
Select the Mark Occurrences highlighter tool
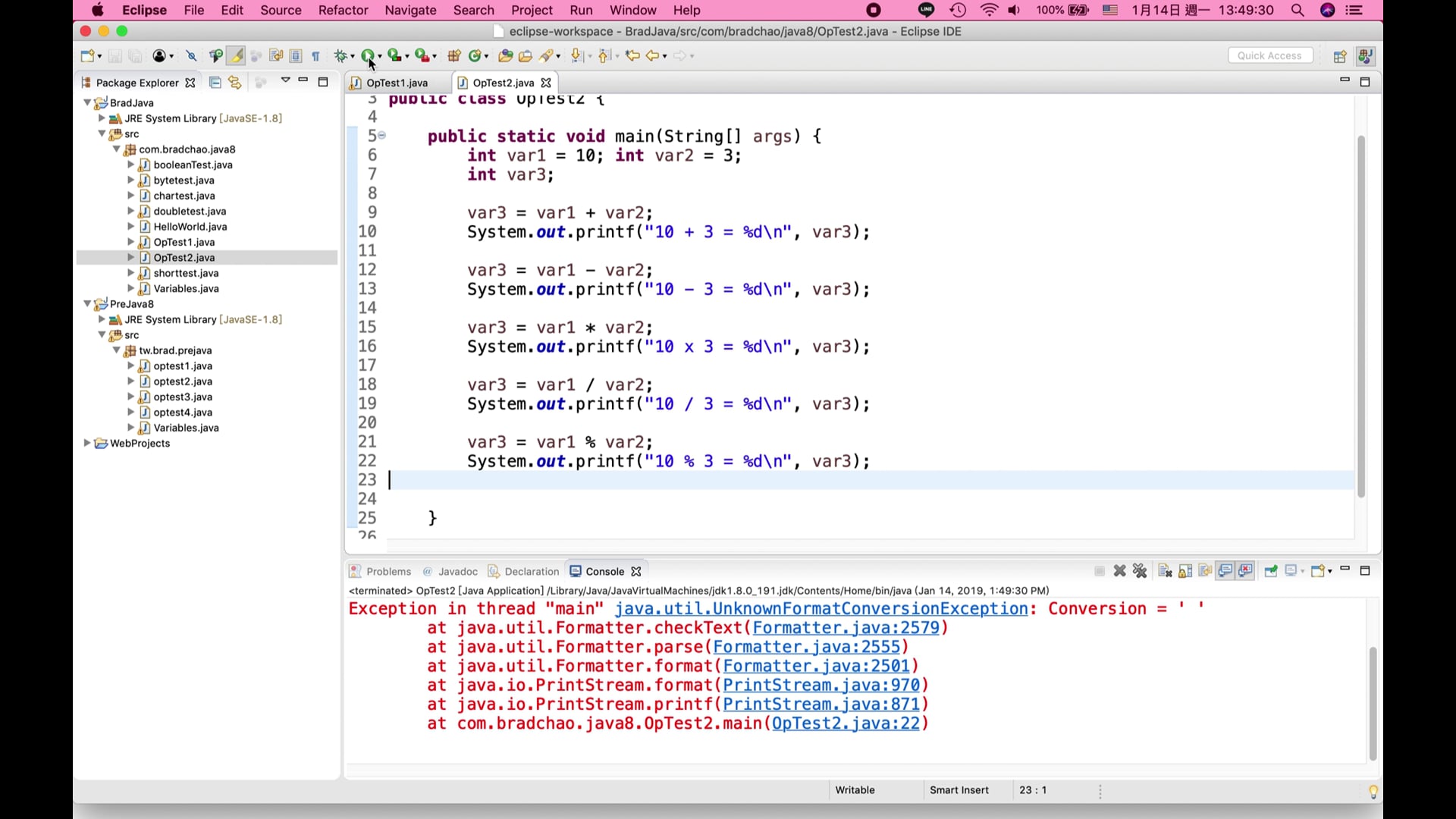tap(236, 55)
